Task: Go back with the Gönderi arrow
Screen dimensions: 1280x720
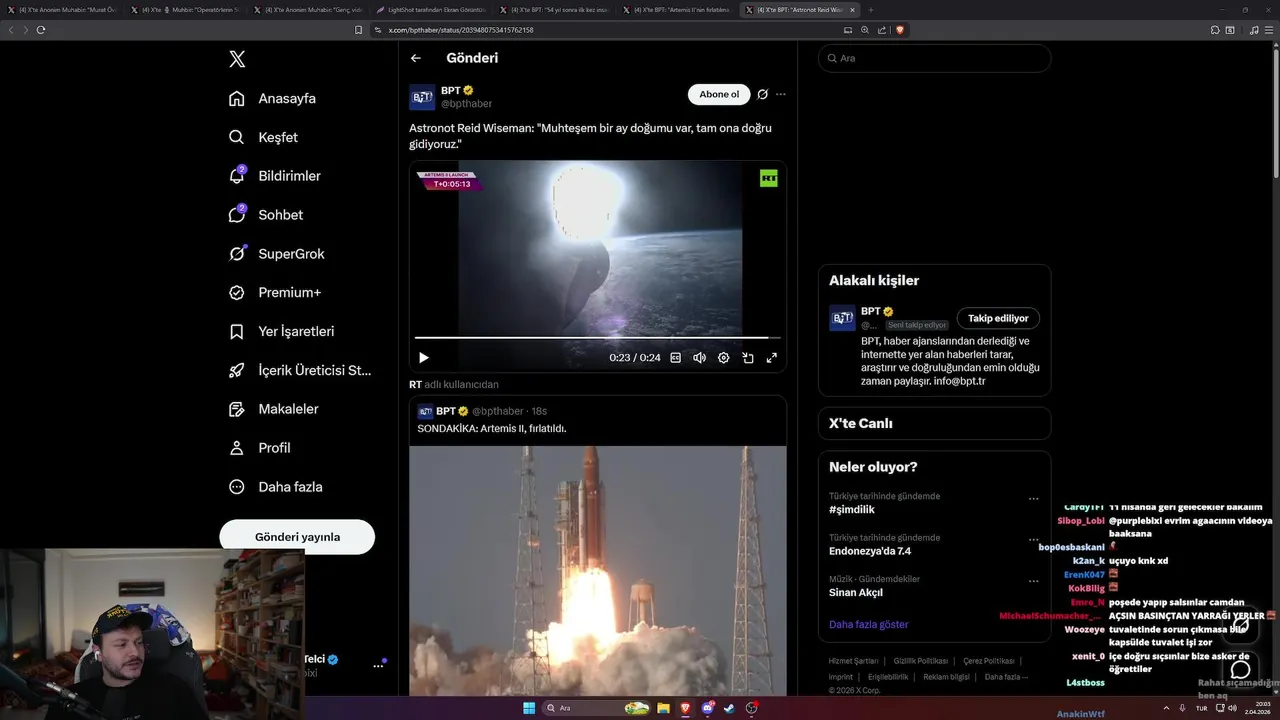Action: coord(416,58)
